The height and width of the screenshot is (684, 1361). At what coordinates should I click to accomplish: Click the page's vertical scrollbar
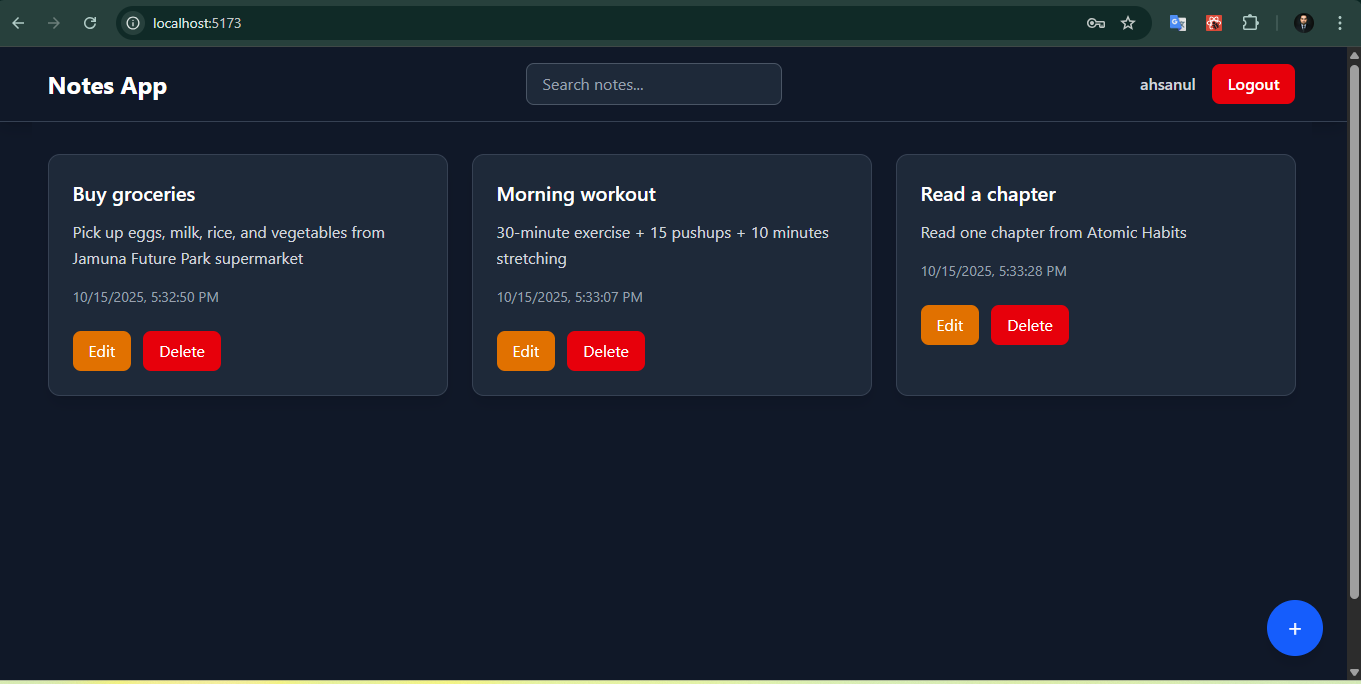pos(1354,330)
